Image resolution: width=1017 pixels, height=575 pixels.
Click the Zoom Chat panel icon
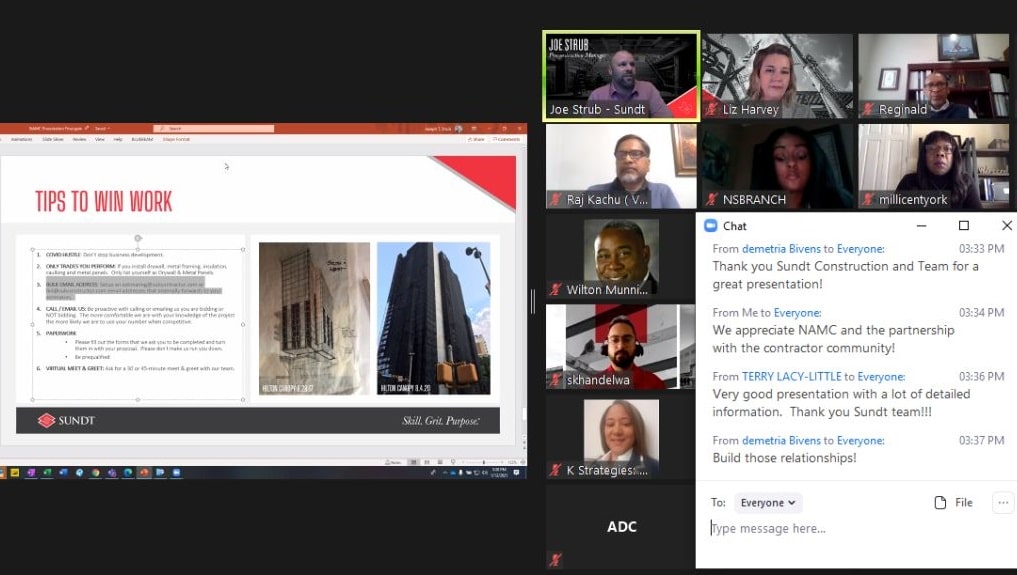[710, 226]
